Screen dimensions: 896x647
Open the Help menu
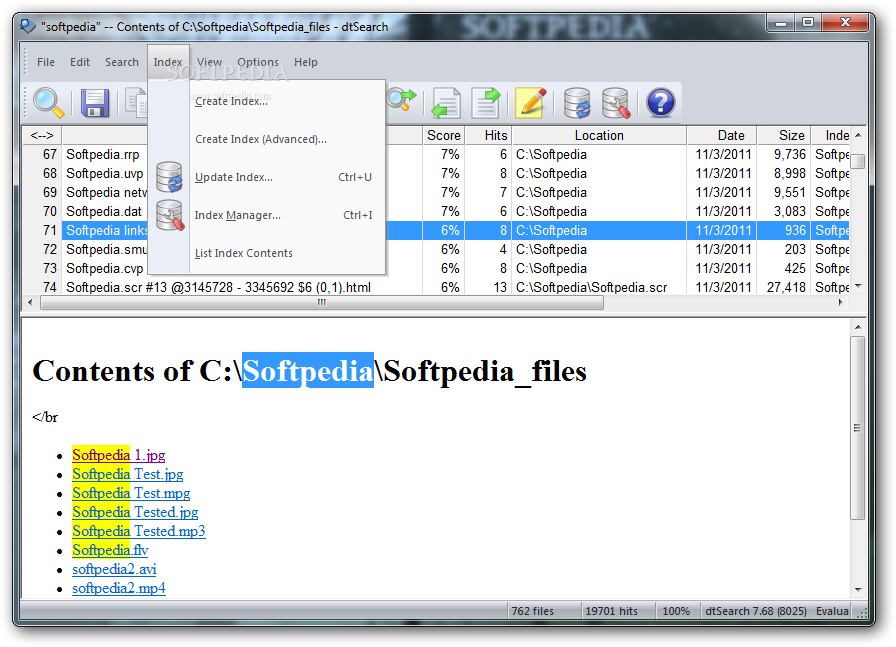[306, 62]
